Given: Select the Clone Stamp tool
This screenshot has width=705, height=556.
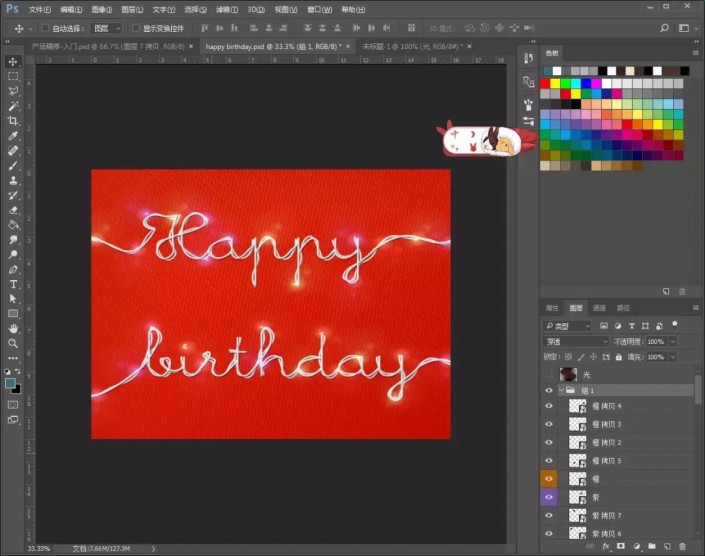Looking at the screenshot, I should point(13,180).
